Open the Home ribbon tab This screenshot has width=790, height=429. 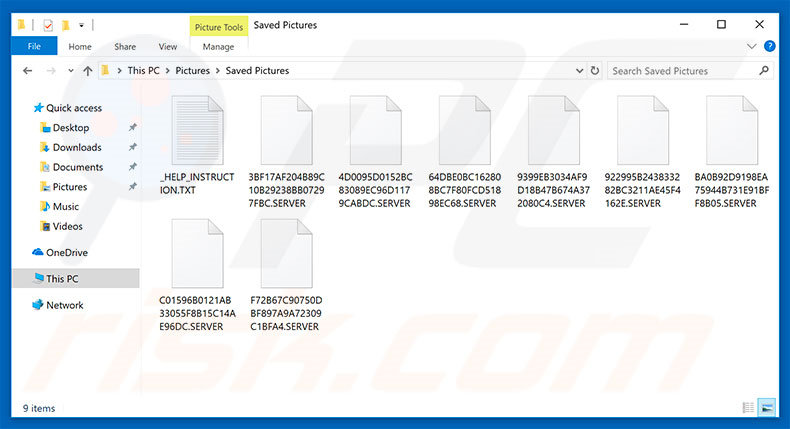[80, 46]
